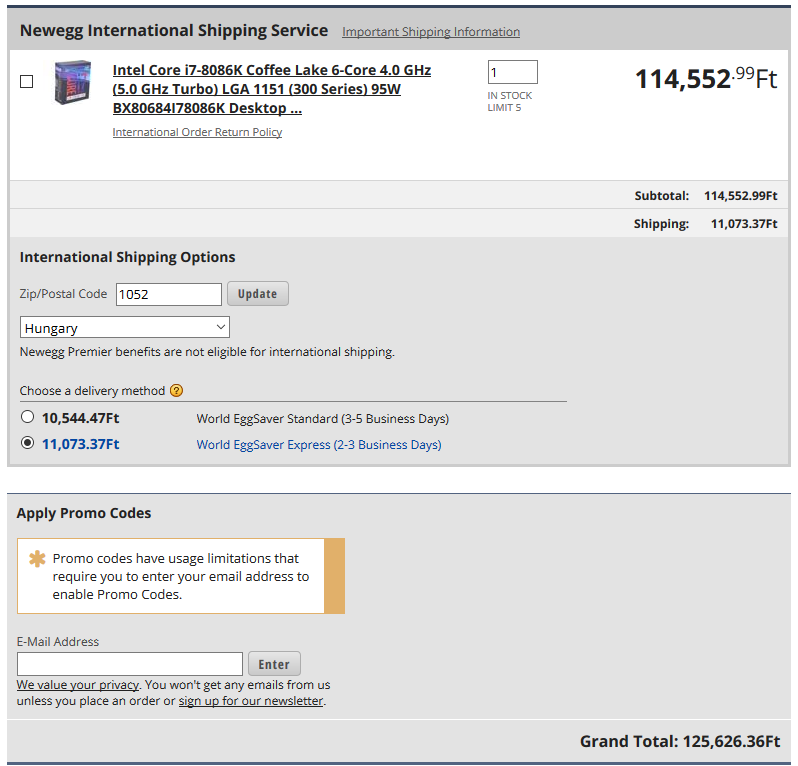Focus the Zip/Postal Code field
Image resolution: width=798 pixels, height=766 pixels.
(x=169, y=294)
